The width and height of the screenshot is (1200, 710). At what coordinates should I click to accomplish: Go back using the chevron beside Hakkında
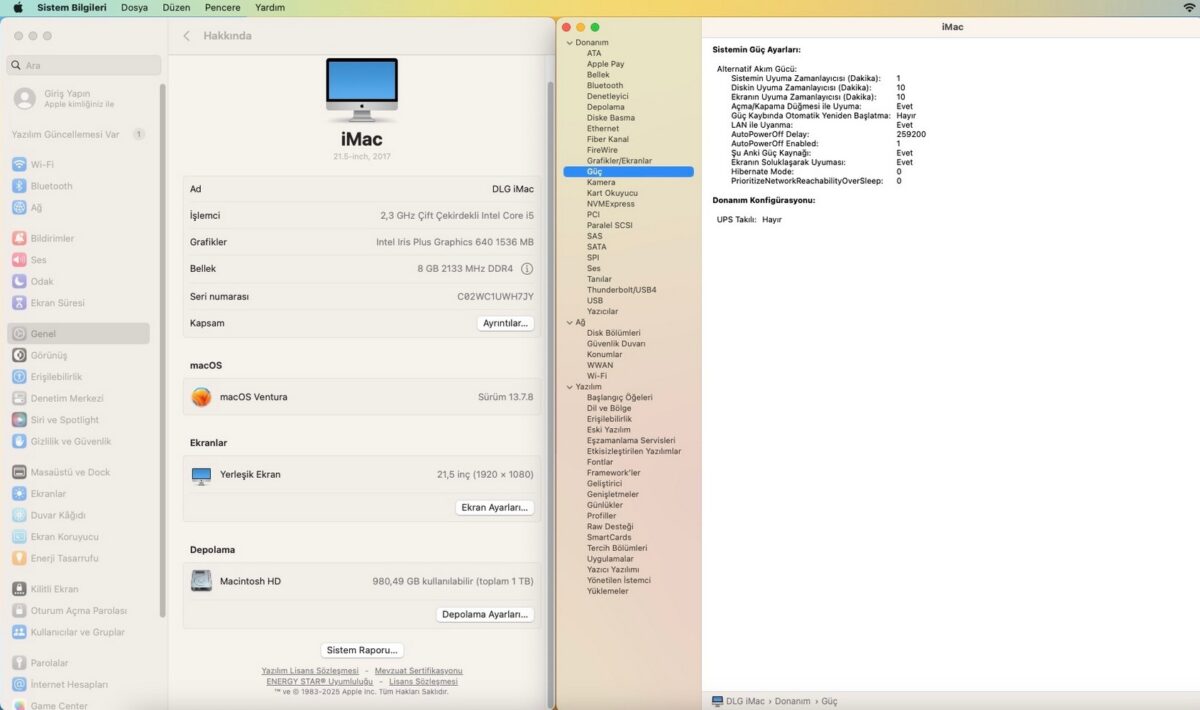[186, 36]
